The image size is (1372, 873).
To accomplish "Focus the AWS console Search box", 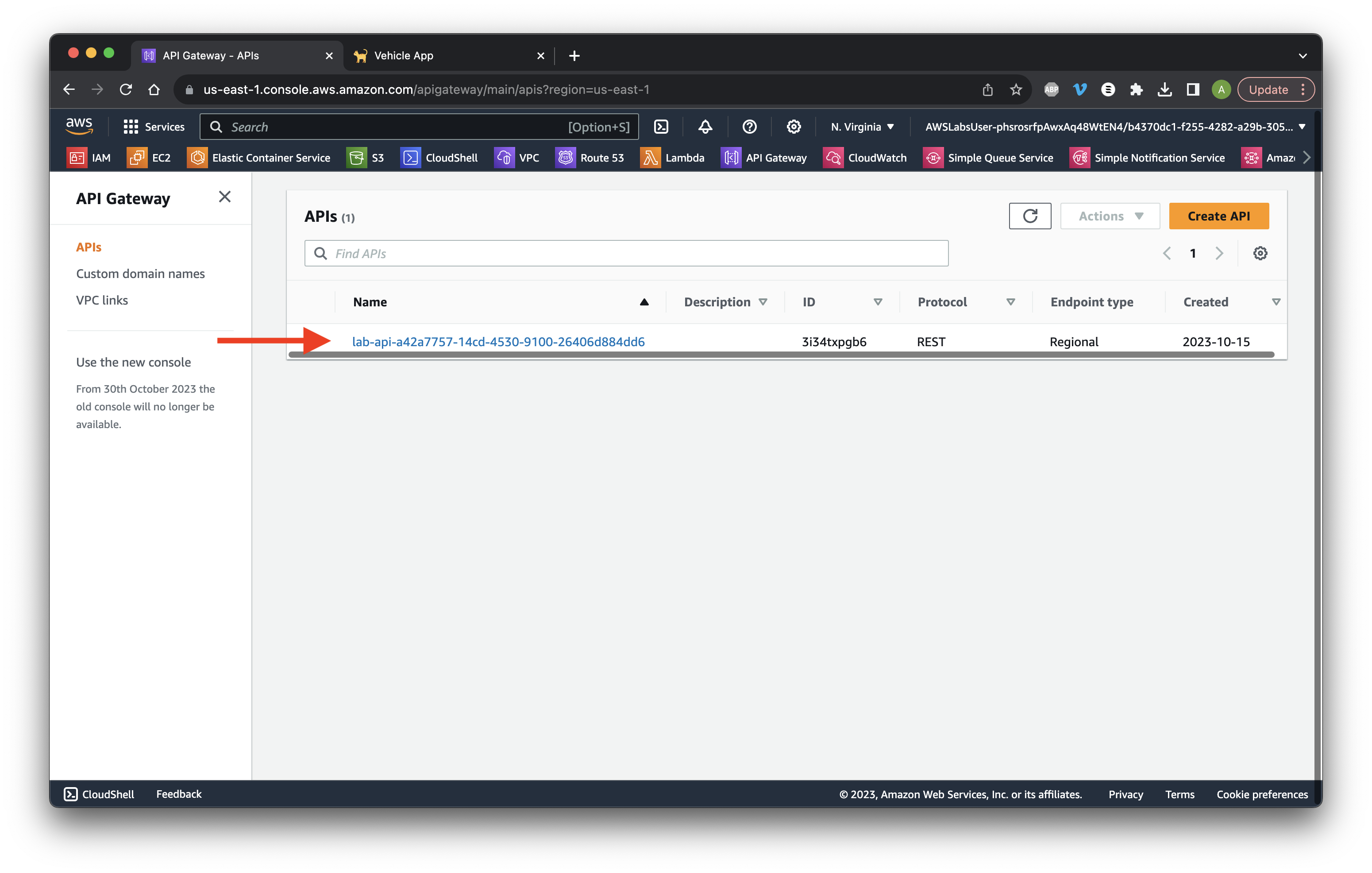I will click(419, 127).
